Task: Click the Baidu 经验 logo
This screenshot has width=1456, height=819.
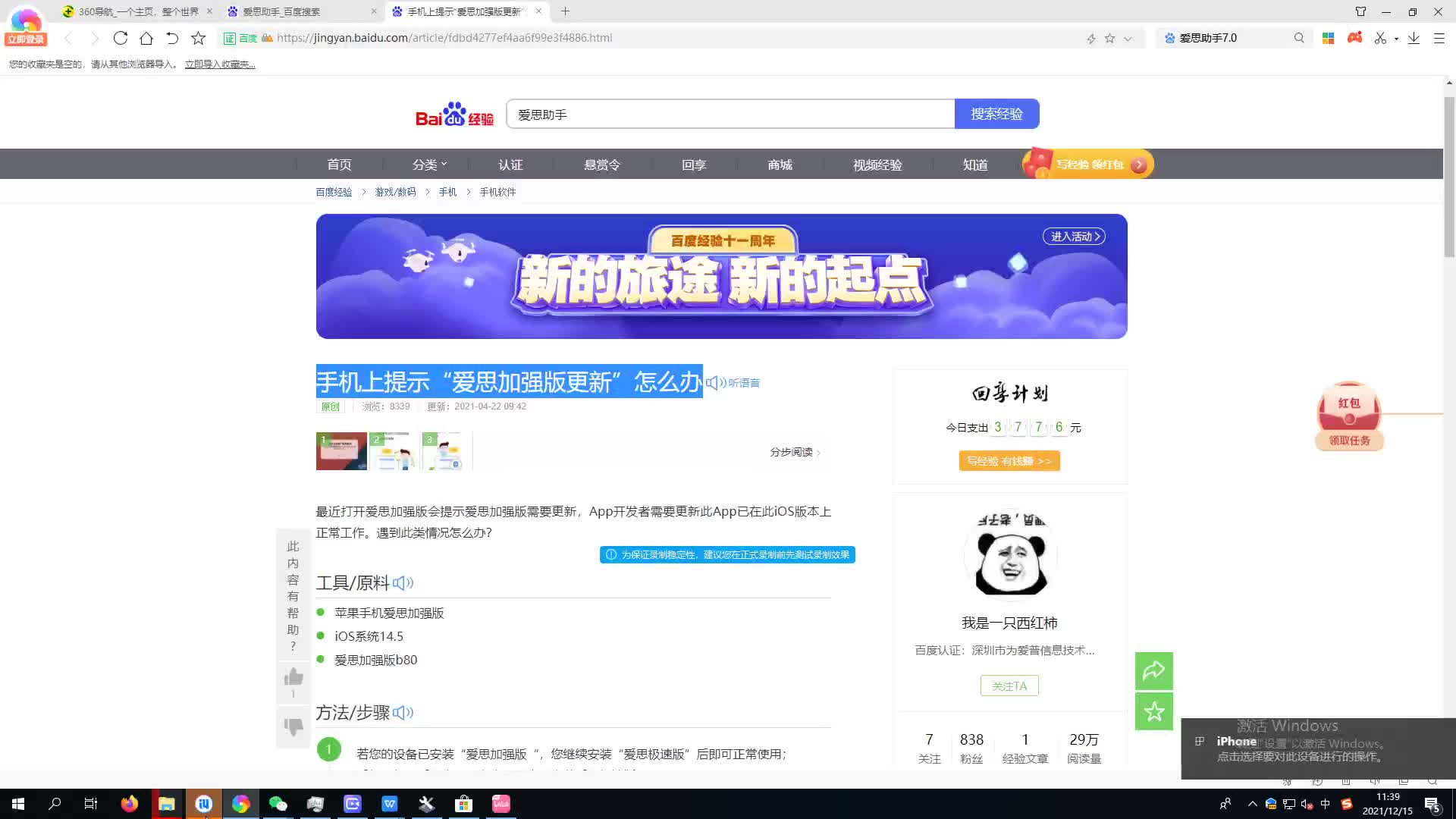Action: pyautogui.click(x=454, y=115)
